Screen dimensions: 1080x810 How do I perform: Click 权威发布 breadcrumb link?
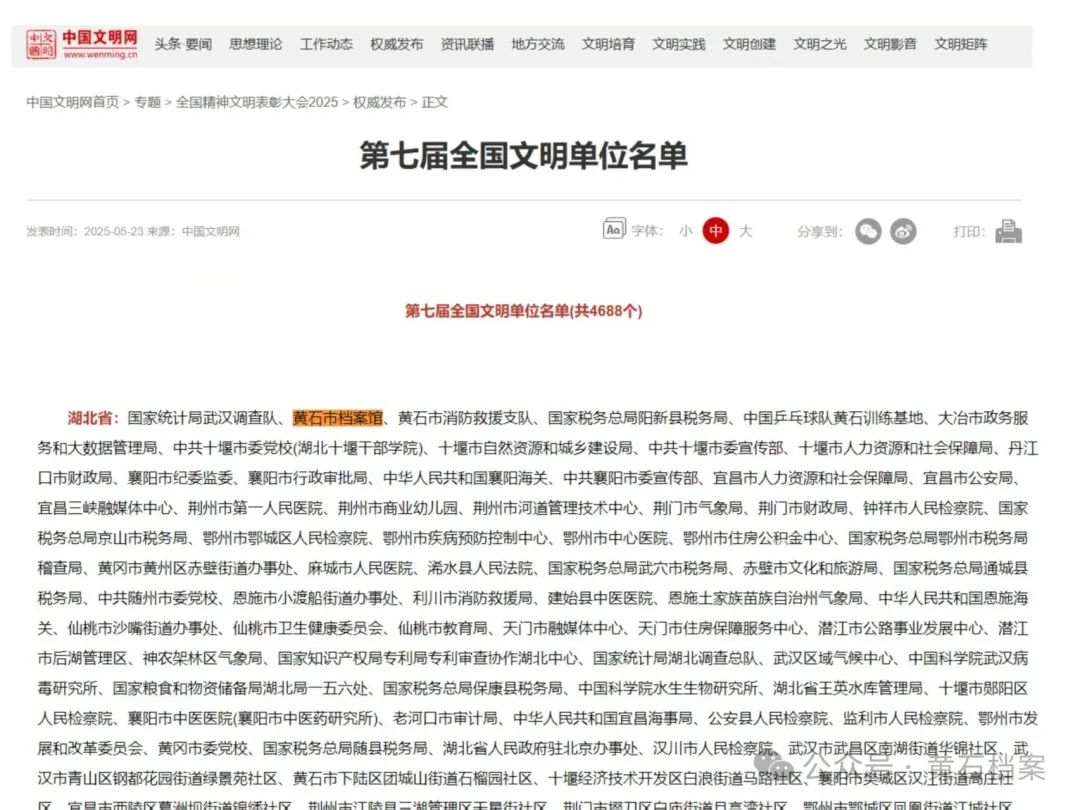coord(380,102)
